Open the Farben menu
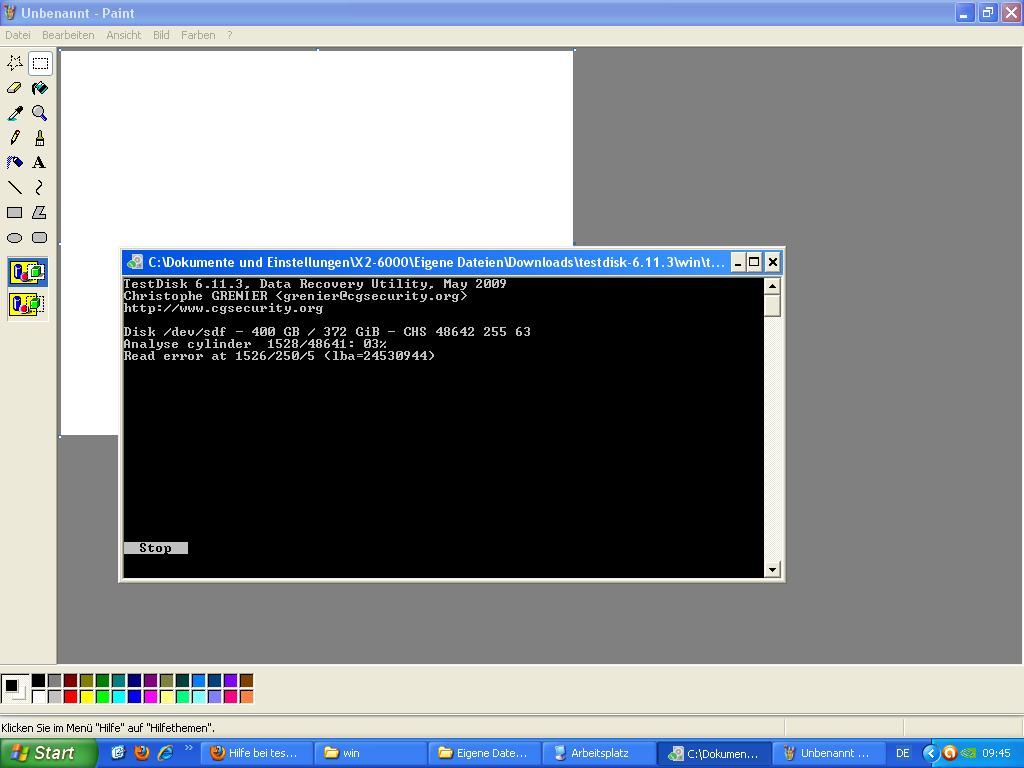The image size is (1024, 768). coord(198,35)
